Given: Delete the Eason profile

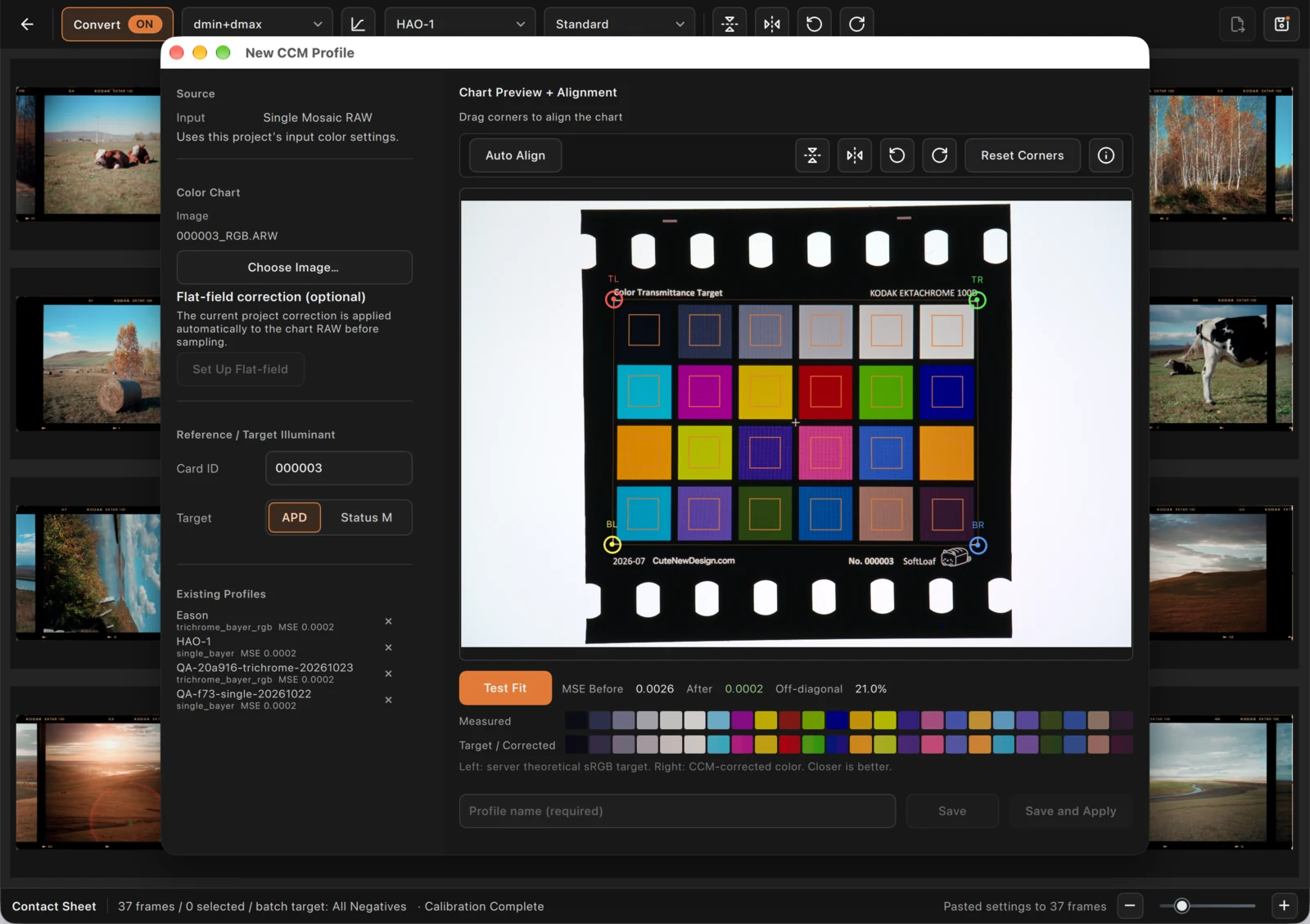Looking at the screenshot, I should pos(389,621).
